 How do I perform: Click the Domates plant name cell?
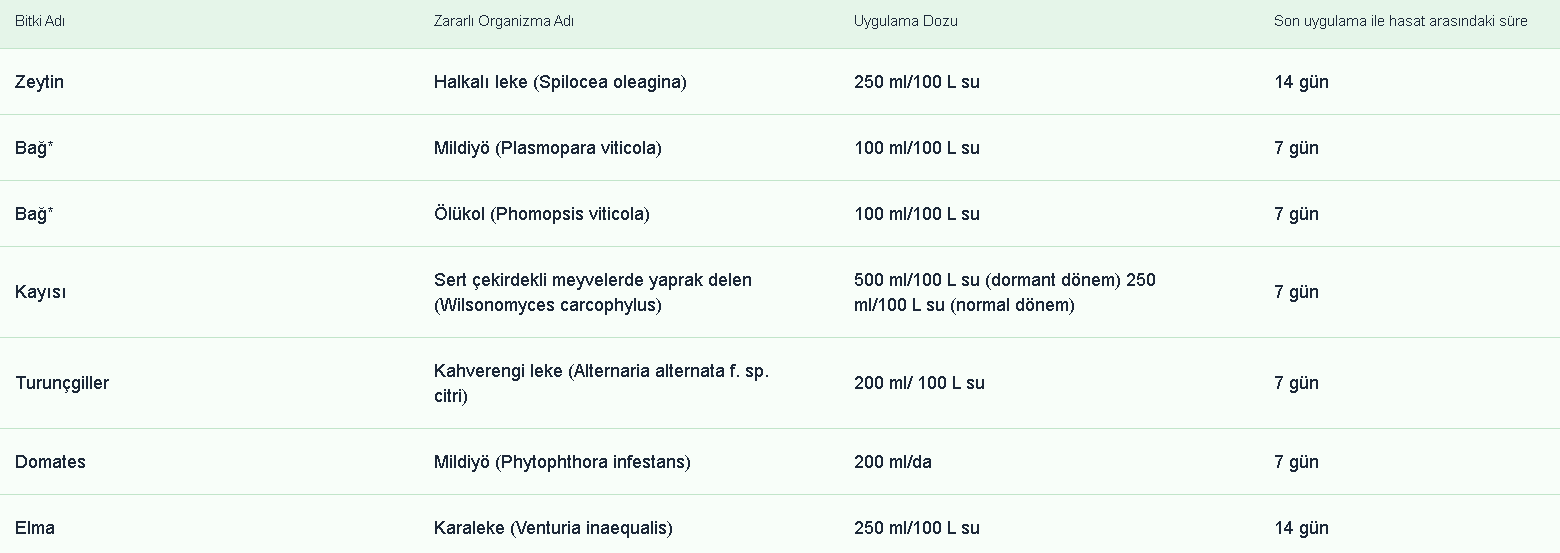[50, 462]
